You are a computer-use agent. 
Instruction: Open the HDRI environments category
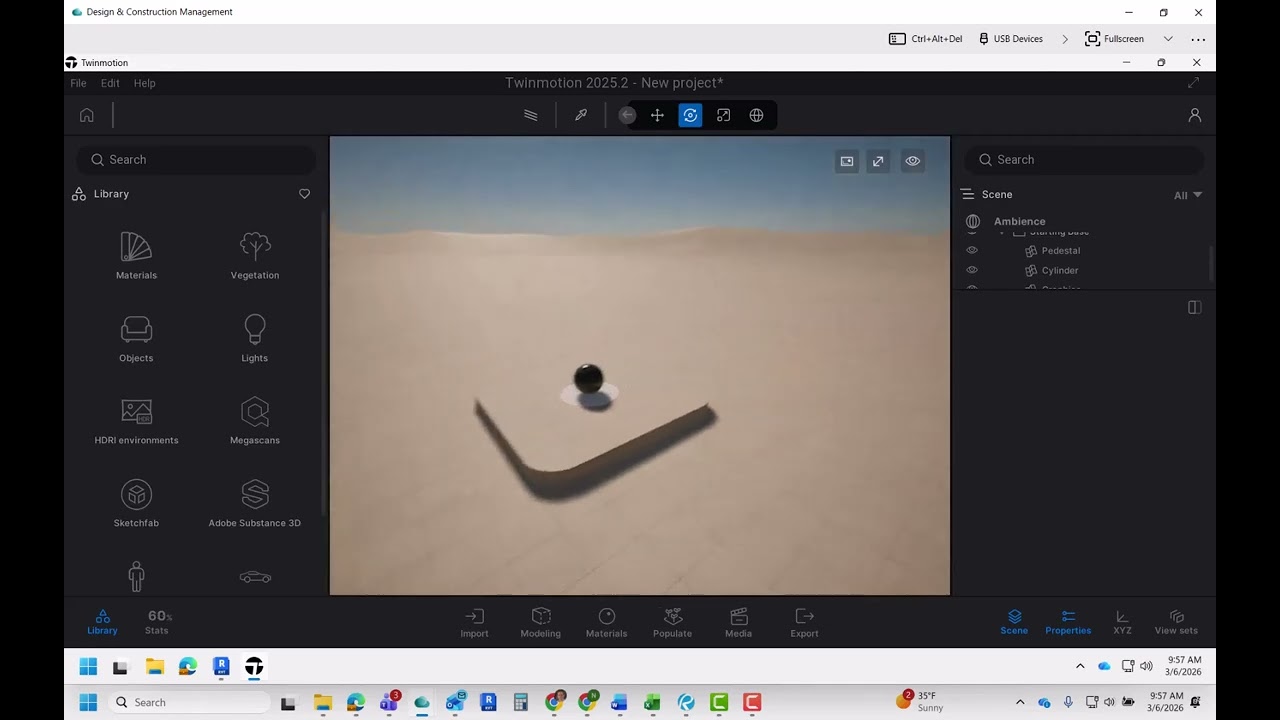(136, 421)
